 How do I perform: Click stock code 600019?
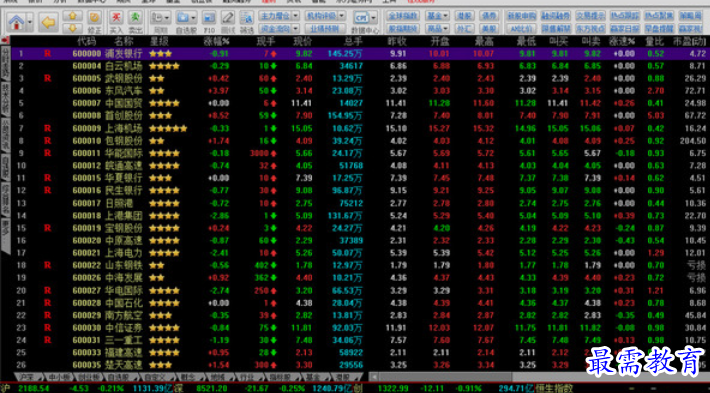(87, 228)
